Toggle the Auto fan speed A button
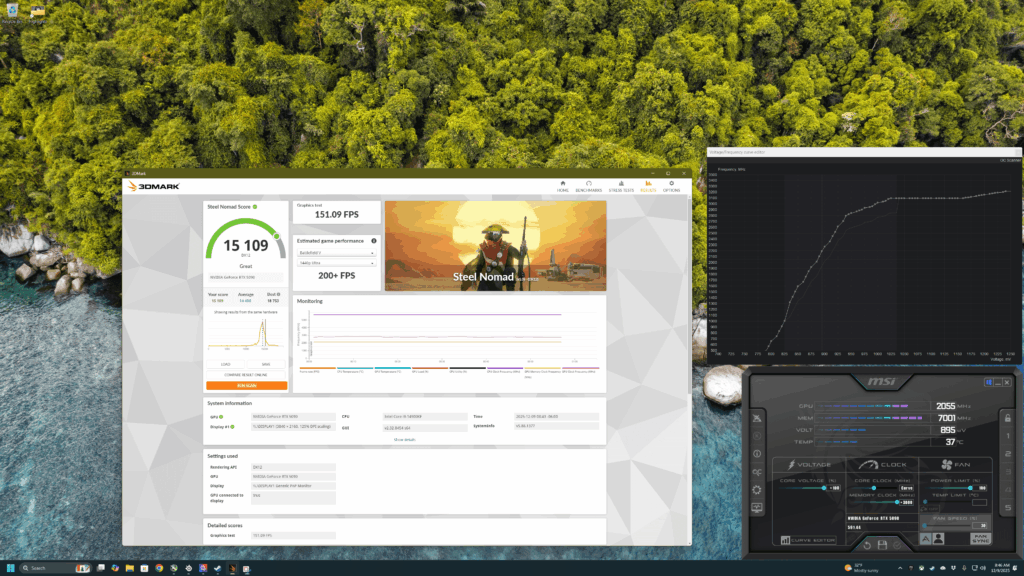Viewport: 1024px width, 576px height. [x=925, y=539]
